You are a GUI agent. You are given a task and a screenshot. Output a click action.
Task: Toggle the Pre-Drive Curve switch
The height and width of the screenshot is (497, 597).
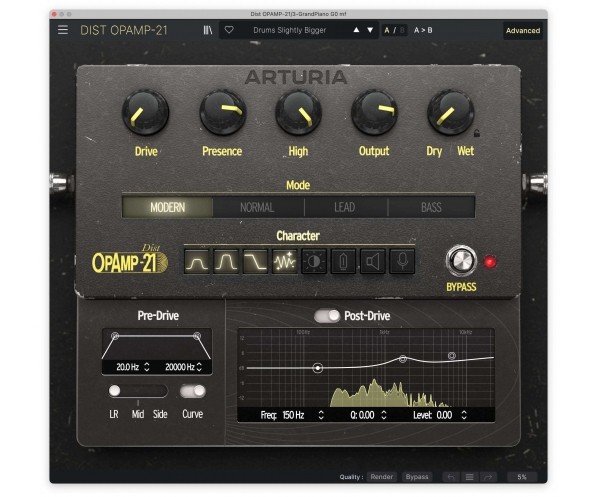pos(193,391)
